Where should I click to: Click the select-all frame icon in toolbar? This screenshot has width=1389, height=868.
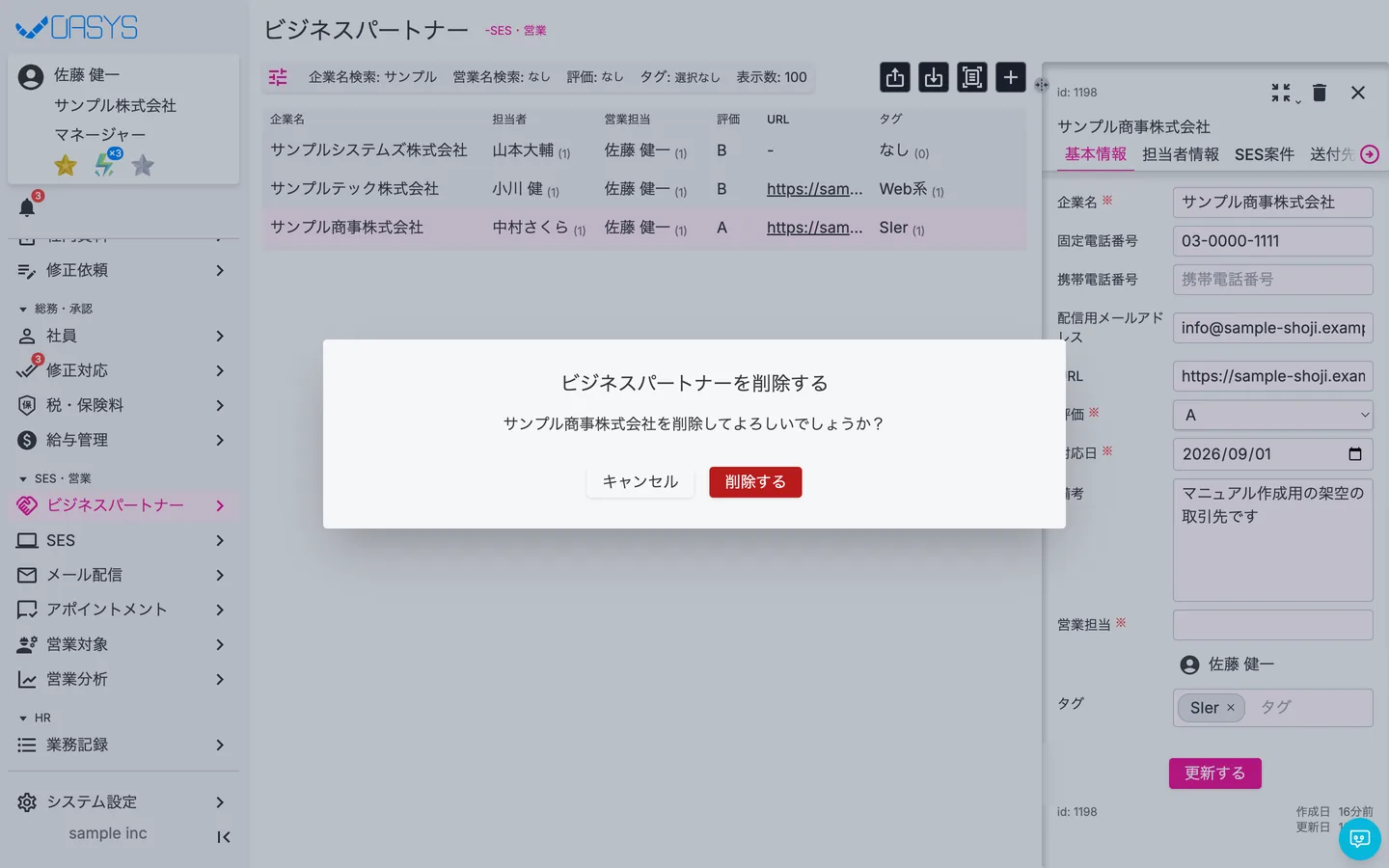click(972, 77)
